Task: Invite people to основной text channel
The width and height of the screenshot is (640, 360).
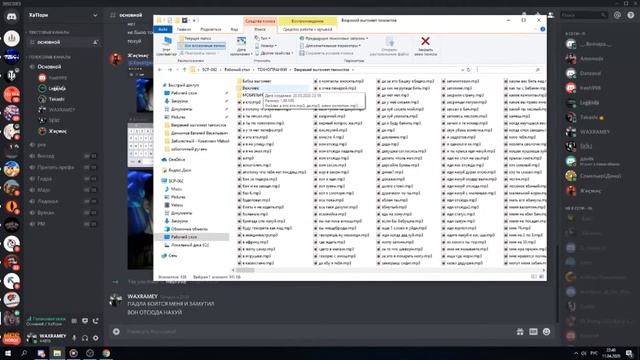Action: [95, 42]
